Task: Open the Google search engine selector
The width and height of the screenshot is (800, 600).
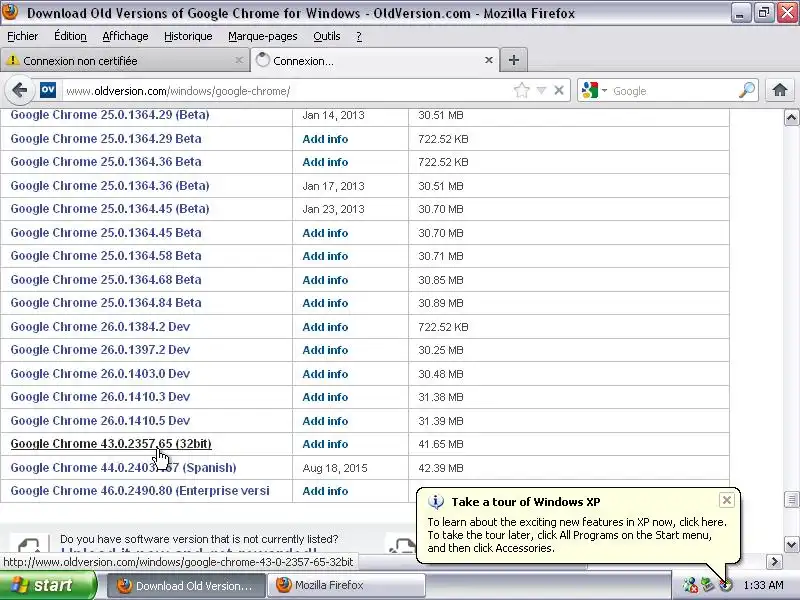Action: click(594, 91)
